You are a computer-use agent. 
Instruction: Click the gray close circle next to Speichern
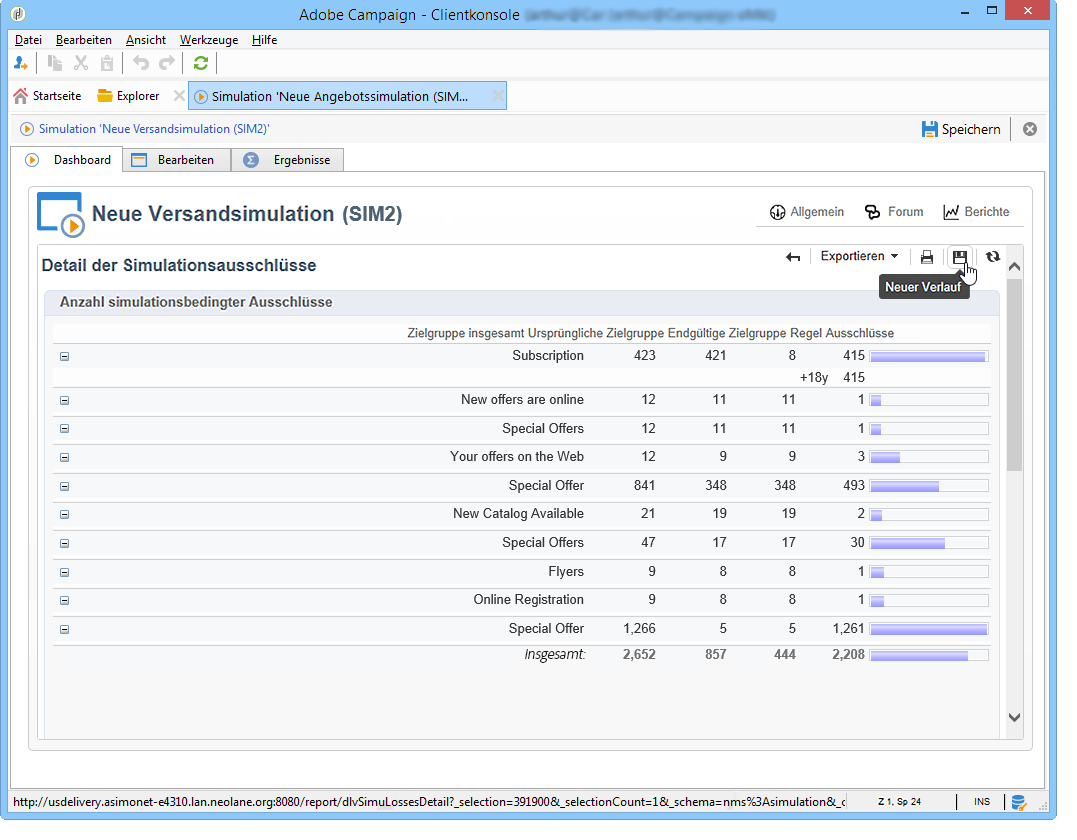[1030, 130]
